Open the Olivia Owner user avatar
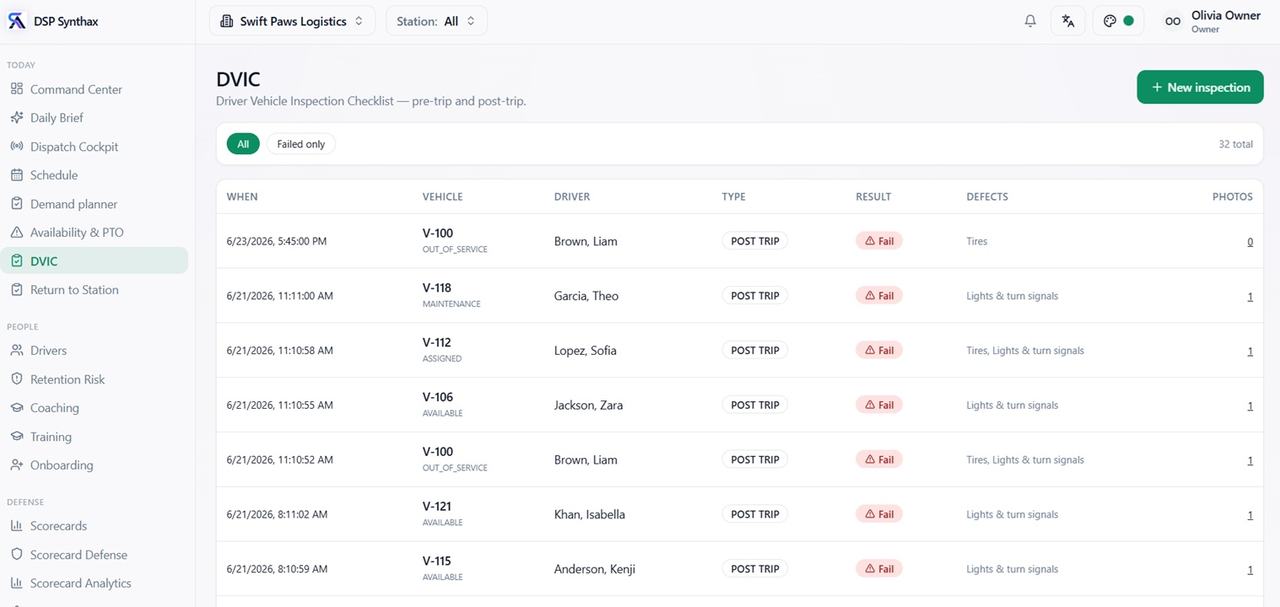Viewport: 1280px width, 607px height. (1173, 21)
